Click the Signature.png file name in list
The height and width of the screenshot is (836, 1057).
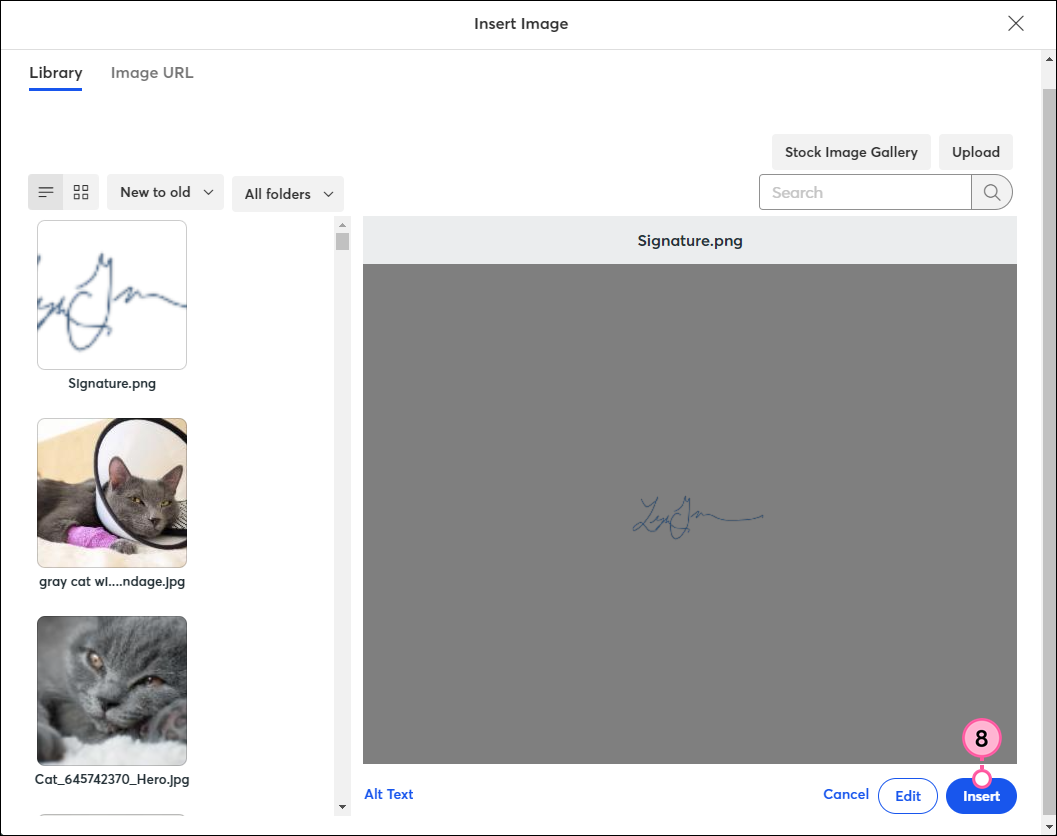(x=112, y=384)
